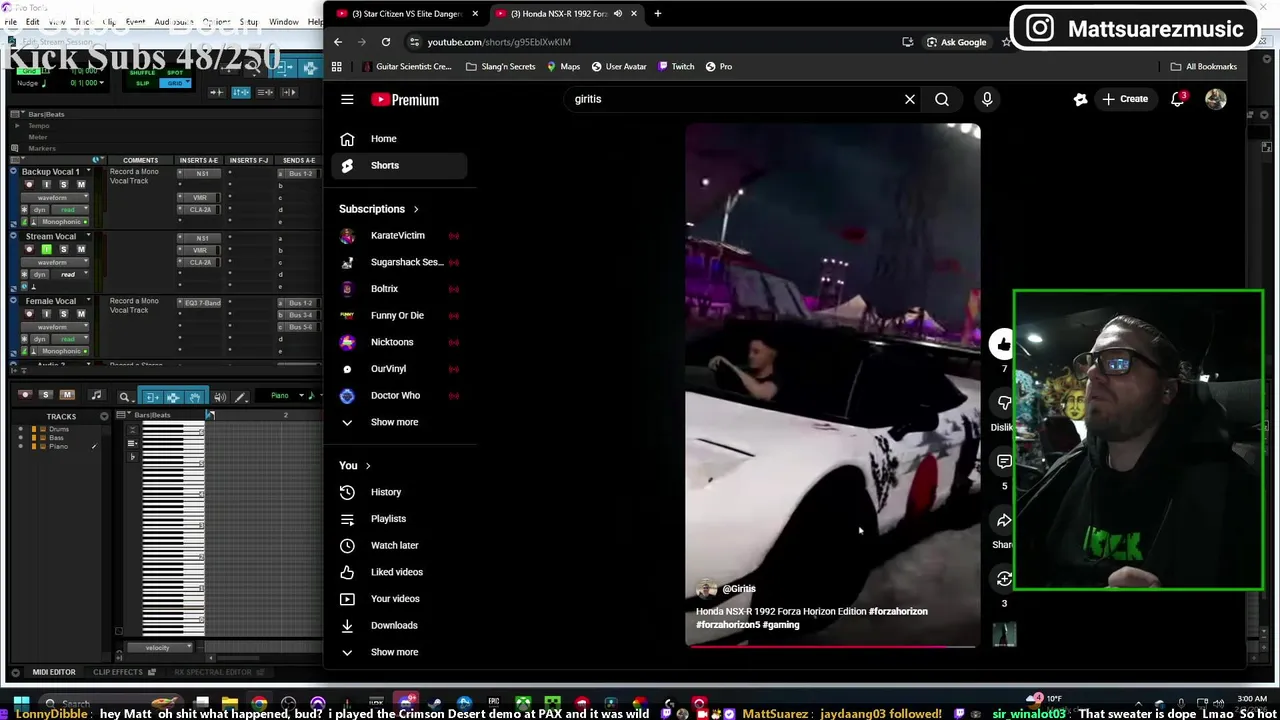The width and height of the screenshot is (1280, 720).
Task: Select the MIDI Editor tab
Action: pyautogui.click(x=54, y=672)
